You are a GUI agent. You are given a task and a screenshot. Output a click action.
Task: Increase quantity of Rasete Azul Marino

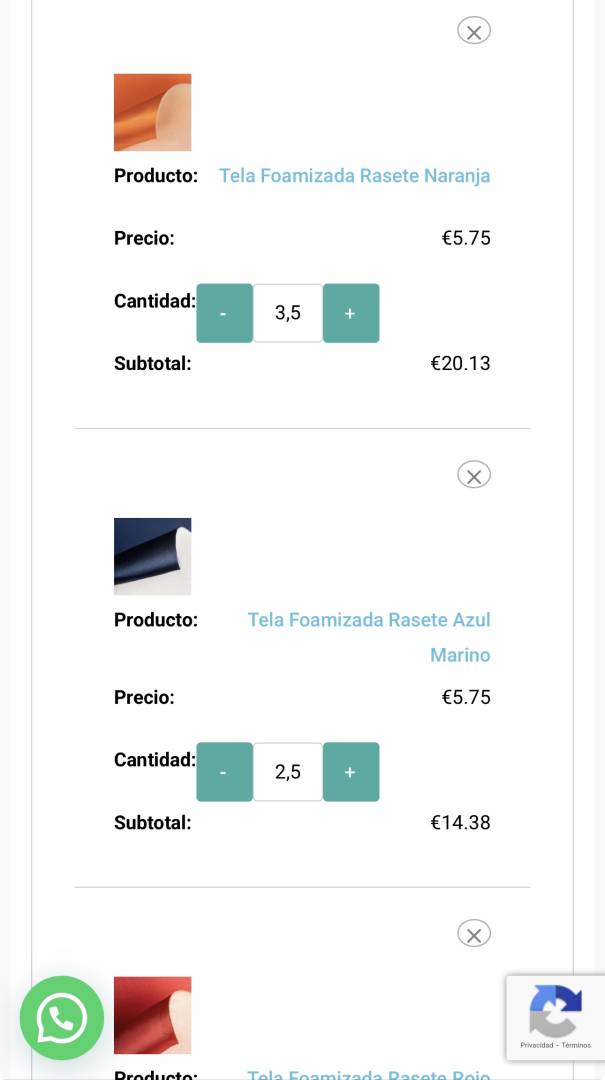tap(351, 772)
